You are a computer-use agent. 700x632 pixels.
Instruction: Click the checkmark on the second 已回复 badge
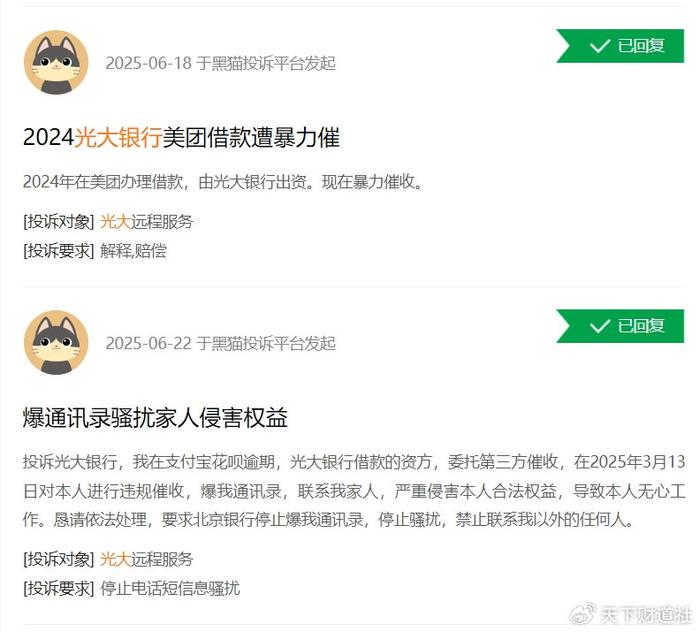600,326
